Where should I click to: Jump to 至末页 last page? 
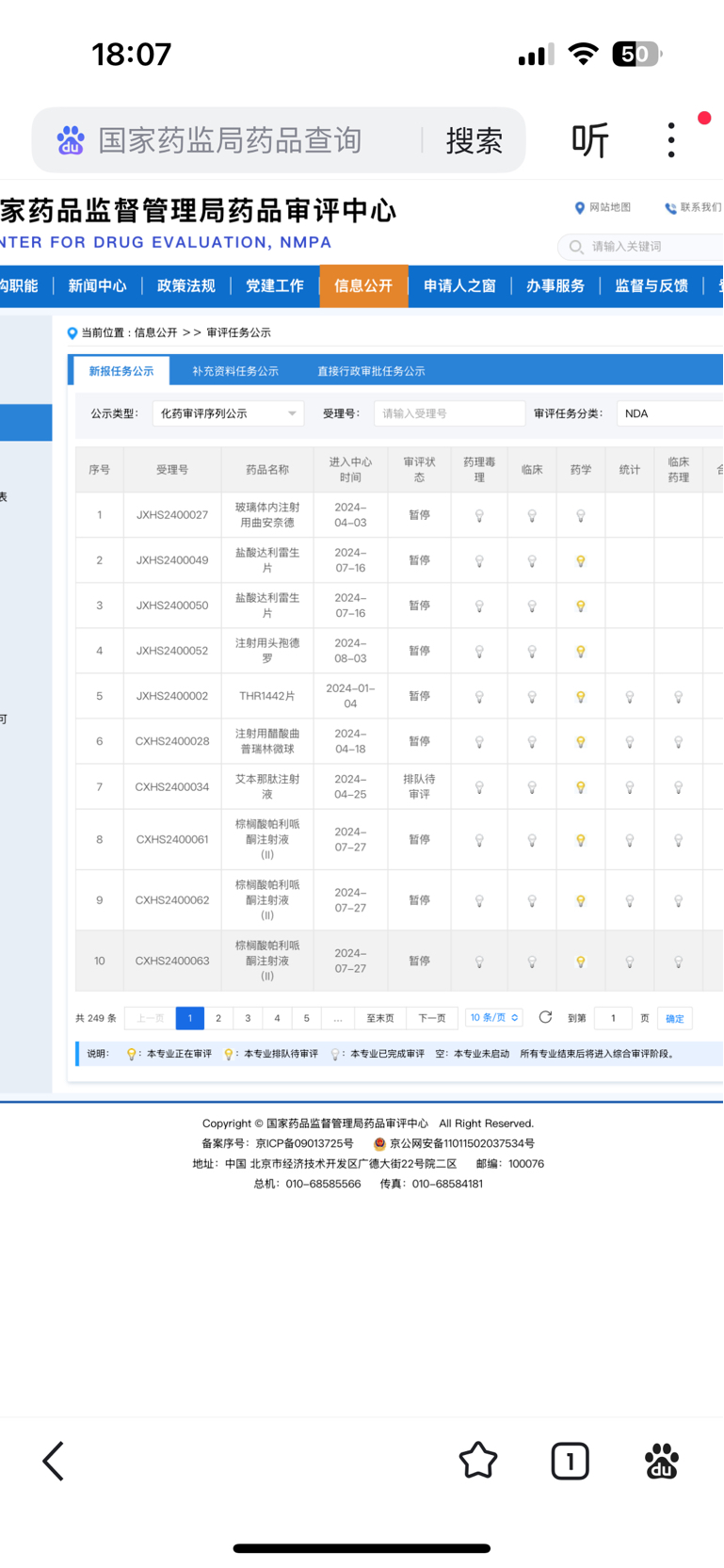(x=380, y=1018)
